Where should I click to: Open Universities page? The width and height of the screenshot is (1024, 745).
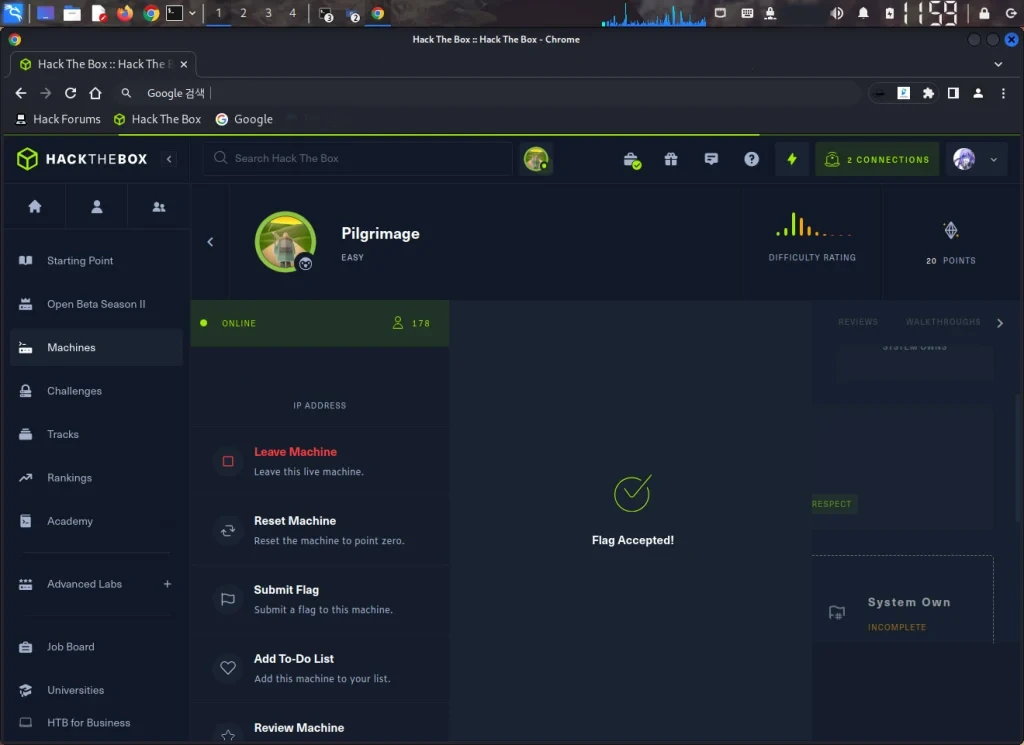(75, 690)
